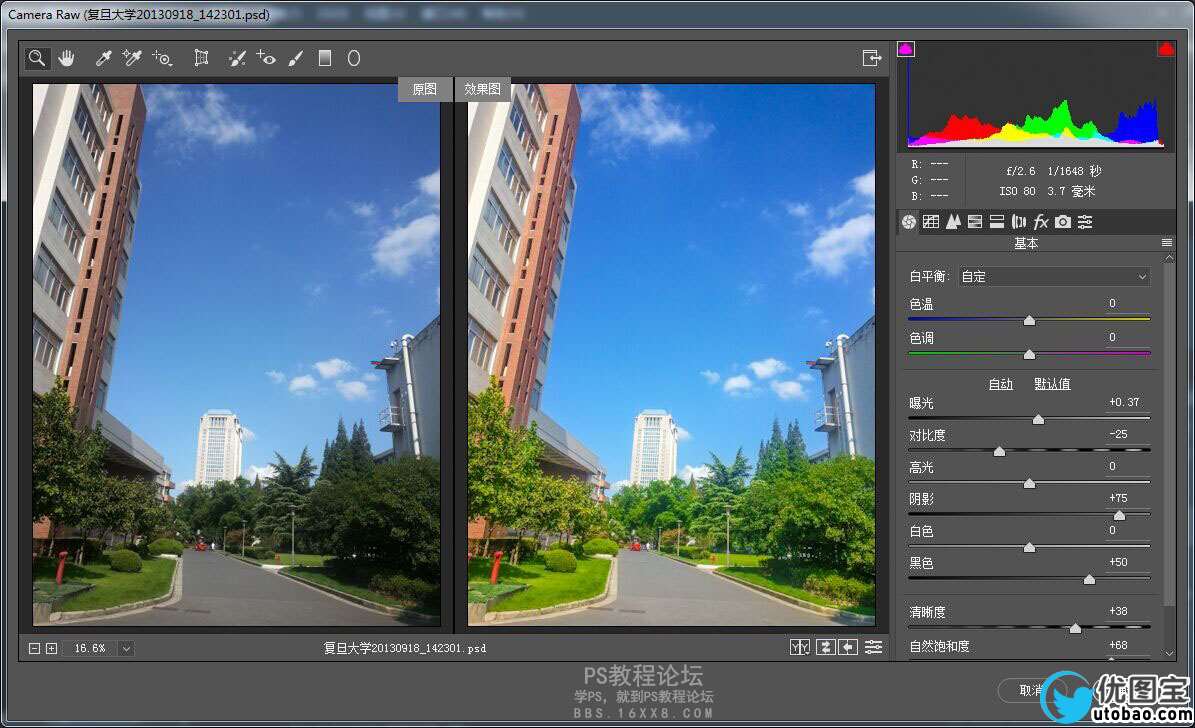Toggle full screen mode icon
The height and width of the screenshot is (728, 1195).
pos(872,58)
